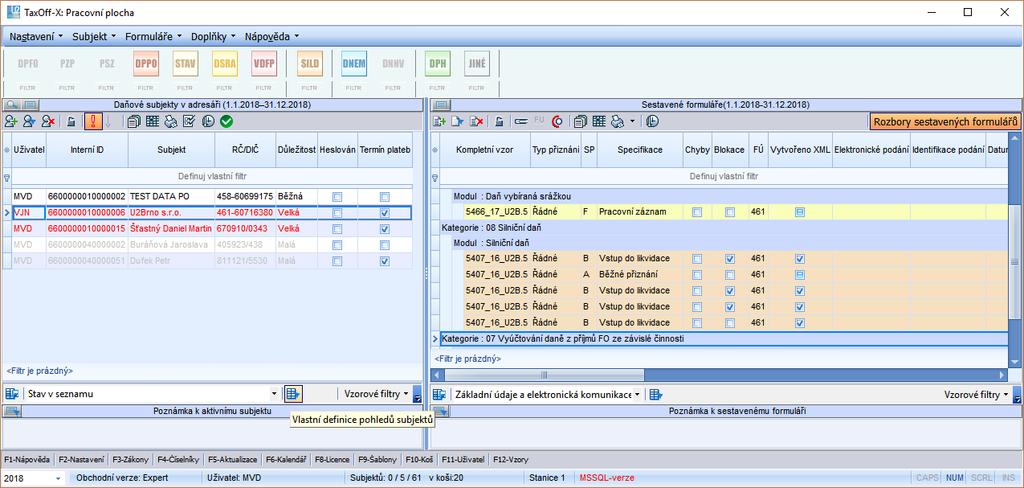Screen dimensions: 1024x488
Task: Click F12-Vzory shortcut button
Action: pyautogui.click(x=512, y=460)
